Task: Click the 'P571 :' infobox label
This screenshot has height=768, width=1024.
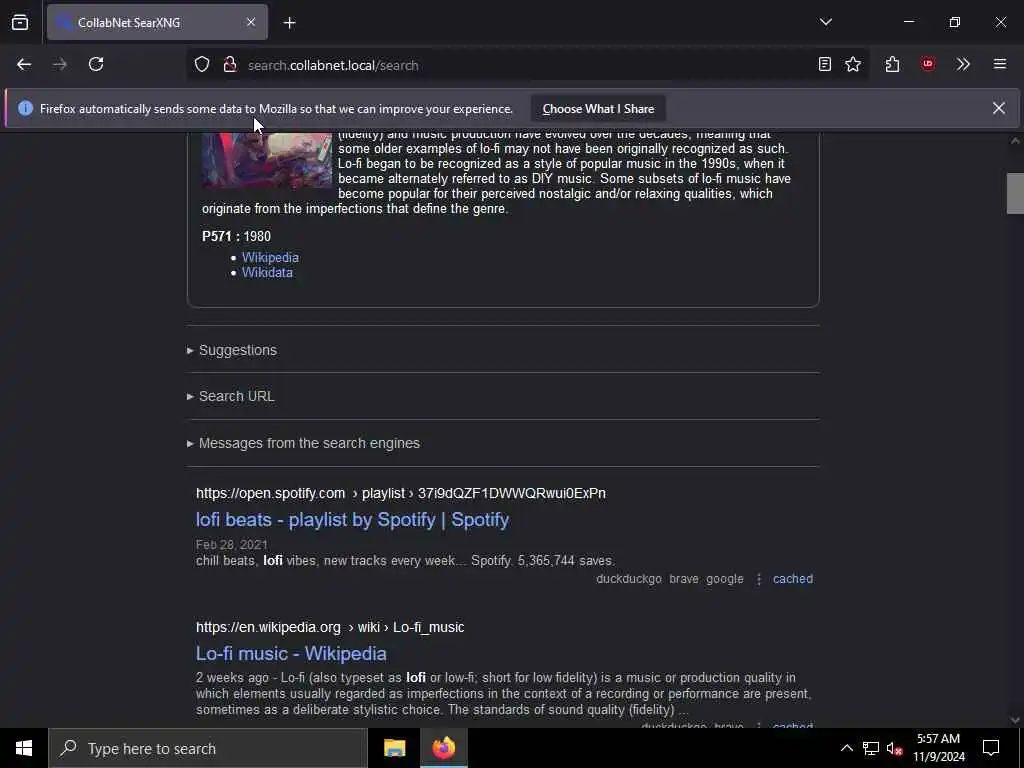Action: pyautogui.click(x=221, y=236)
